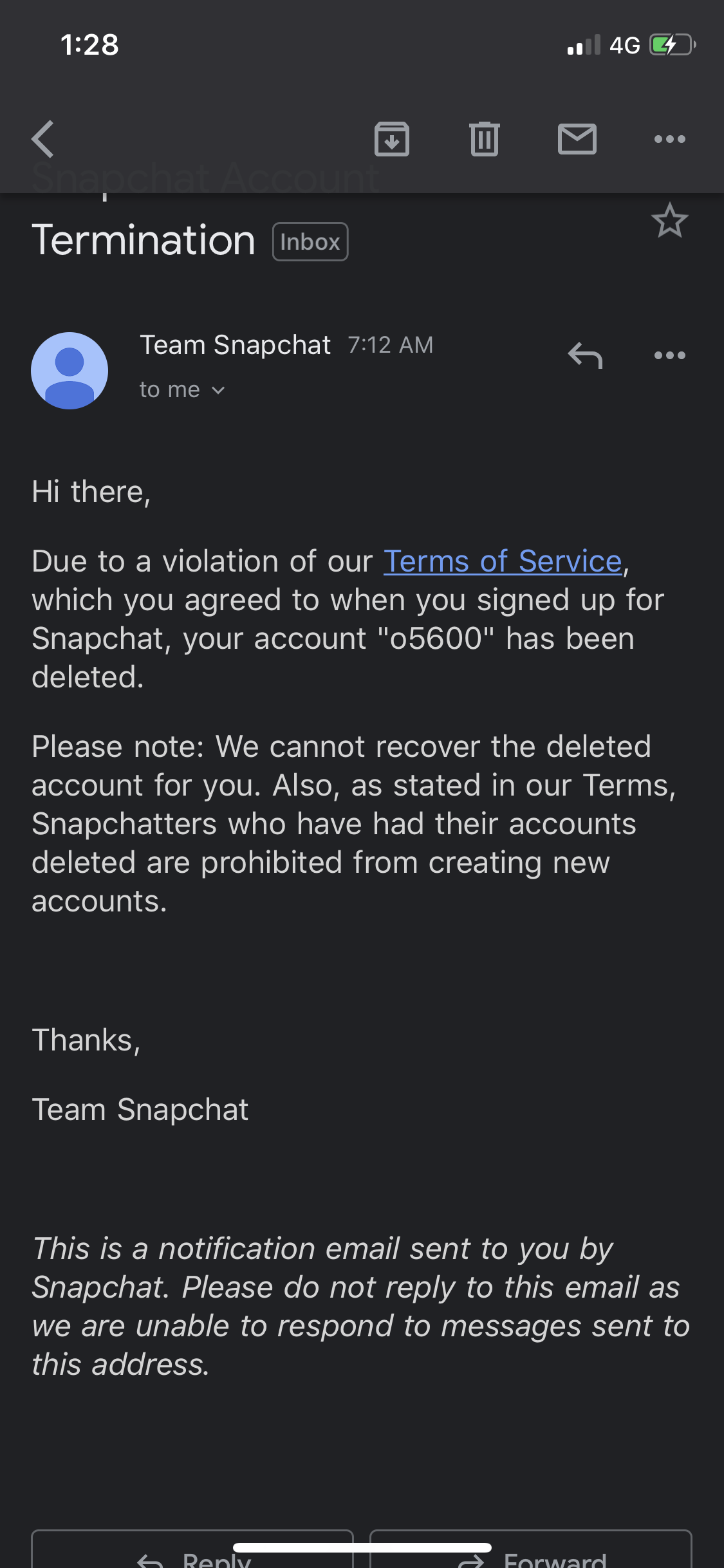Tap the Team Snapchat sender name
Viewport: 724px width, 1568px height.
coord(236,345)
